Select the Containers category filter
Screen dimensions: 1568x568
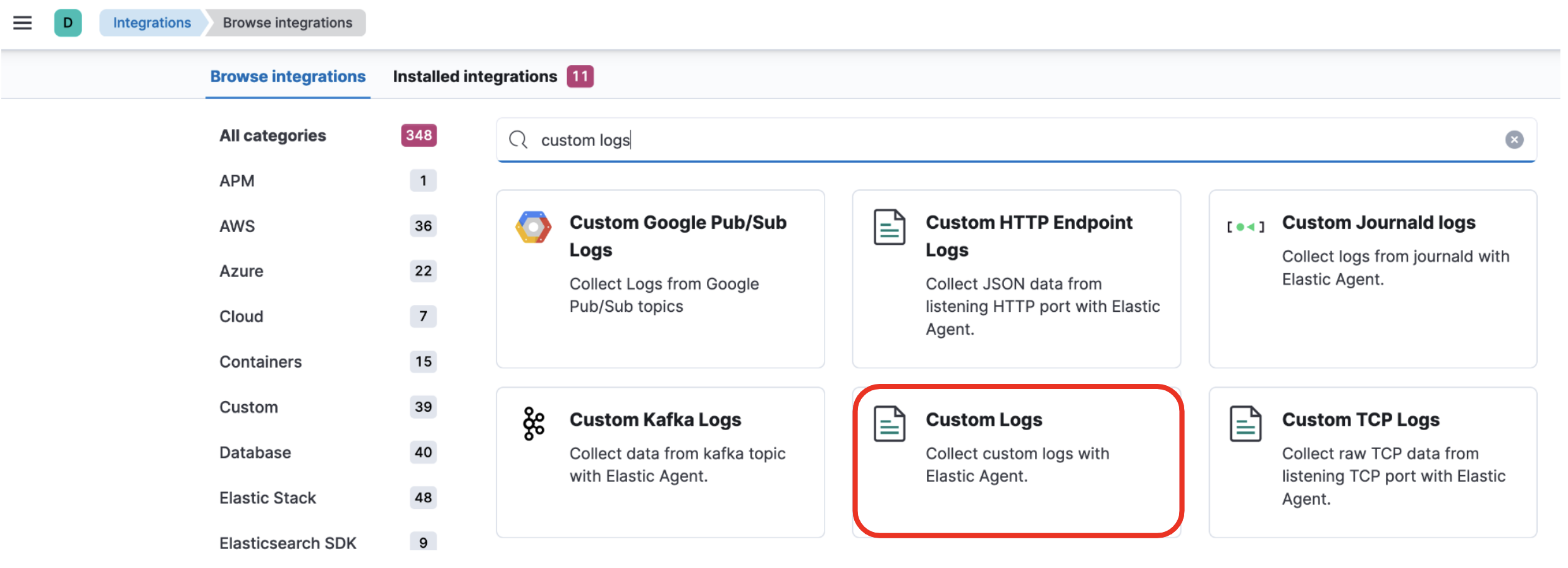tap(260, 362)
